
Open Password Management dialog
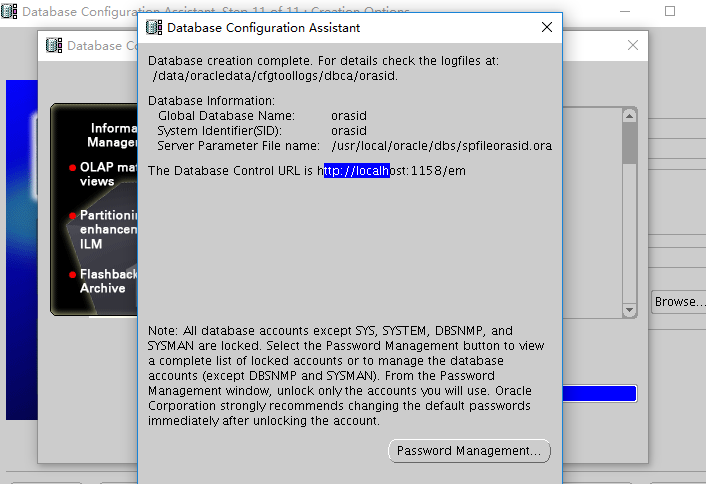[469, 451]
